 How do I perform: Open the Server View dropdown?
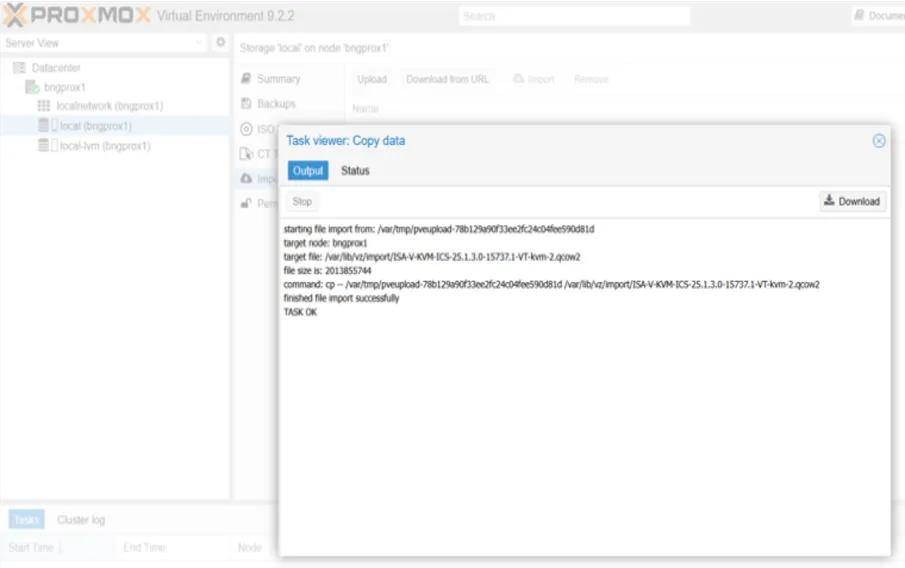(104, 43)
